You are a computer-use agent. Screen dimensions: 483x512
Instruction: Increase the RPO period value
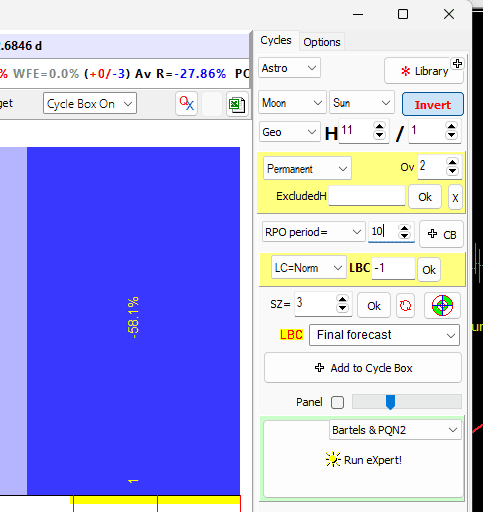pyautogui.click(x=404, y=228)
